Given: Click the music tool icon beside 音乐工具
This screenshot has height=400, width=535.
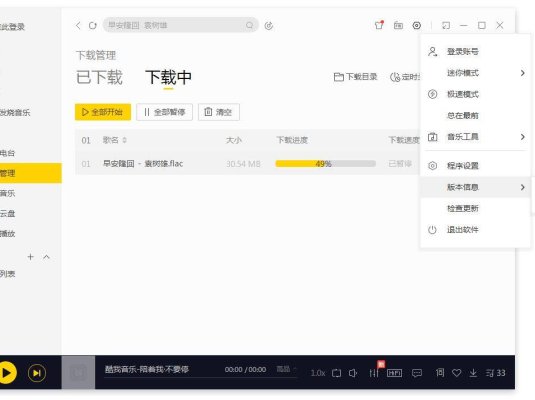Looking at the screenshot, I should coord(432,137).
